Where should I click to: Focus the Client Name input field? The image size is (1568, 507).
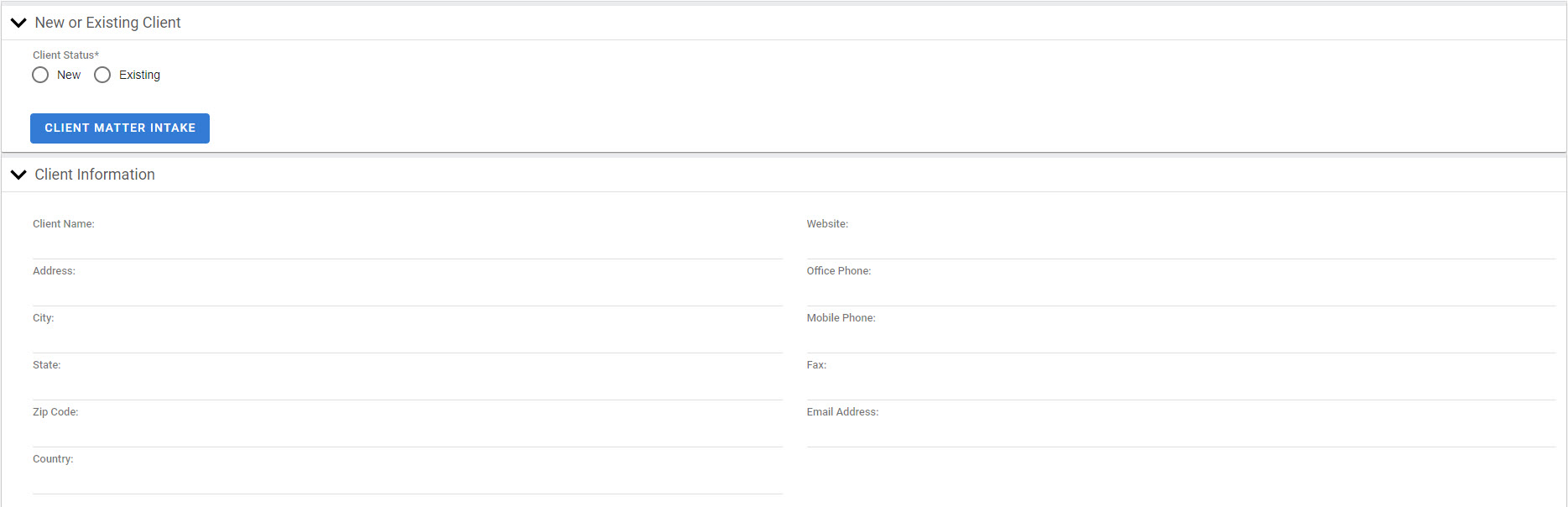coord(408,247)
